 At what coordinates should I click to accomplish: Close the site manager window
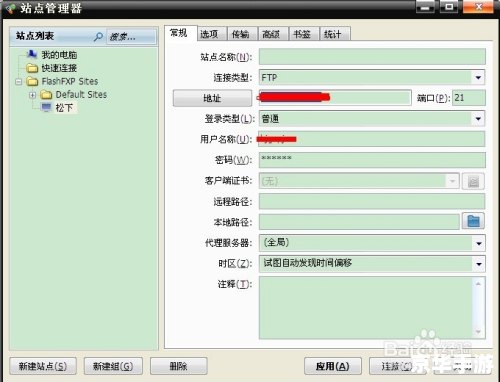pyautogui.click(x=478, y=7)
